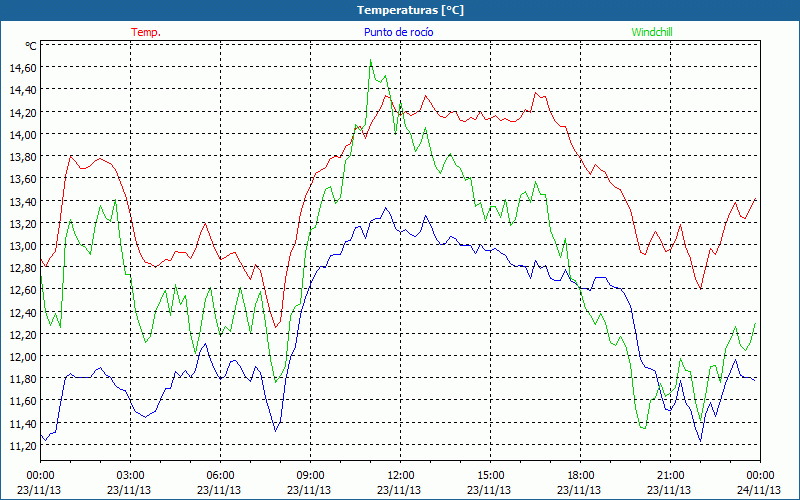Screen dimensions: 800x500
Task: Click the 12,60 y-axis value
Action: (22, 290)
